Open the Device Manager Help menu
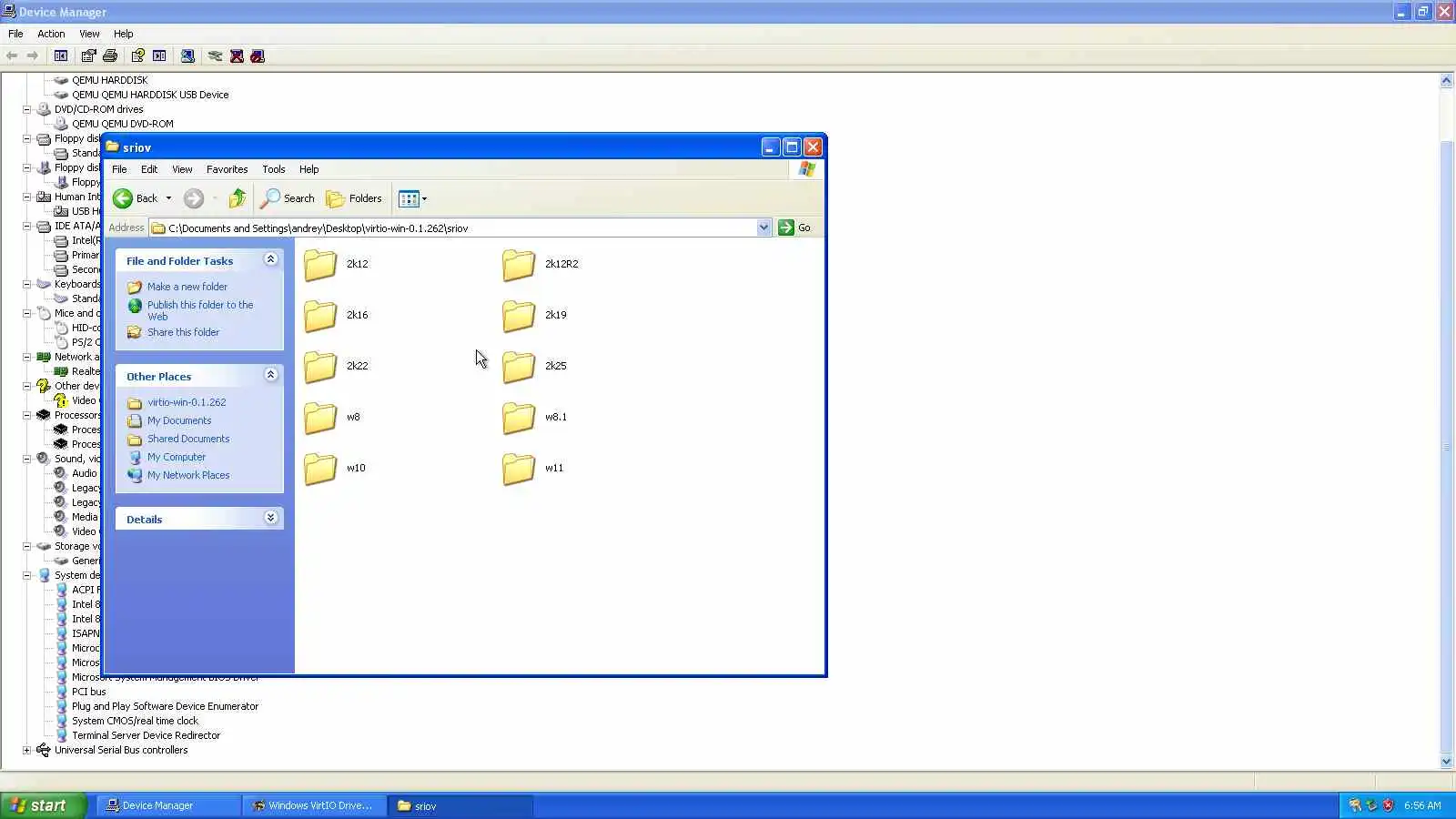This screenshot has height=819, width=1456. (x=124, y=34)
